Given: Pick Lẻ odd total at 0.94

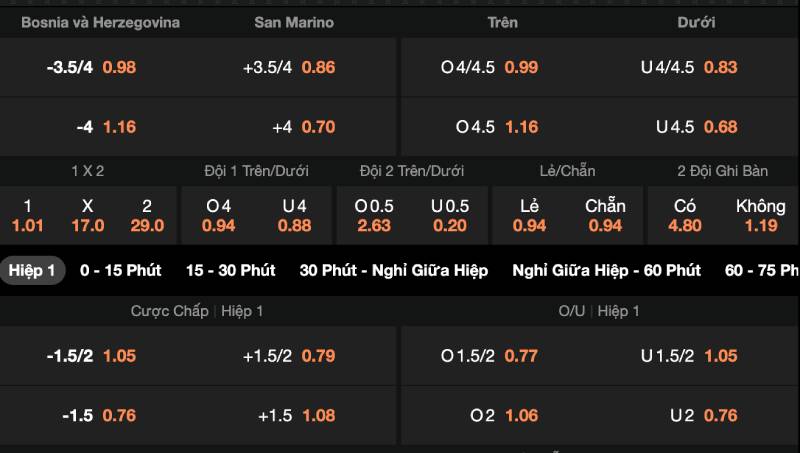Looking at the screenshot, I should tap(529, 215).
